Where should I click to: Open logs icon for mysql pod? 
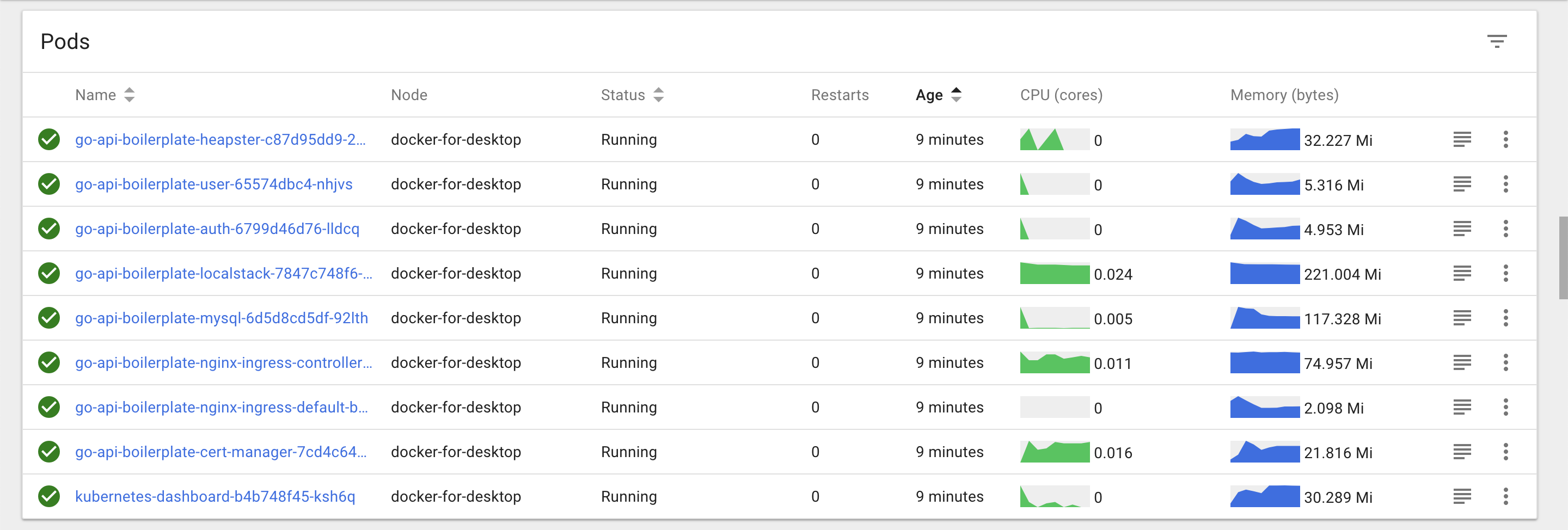pyautogui.click(x=1461, y=318)
